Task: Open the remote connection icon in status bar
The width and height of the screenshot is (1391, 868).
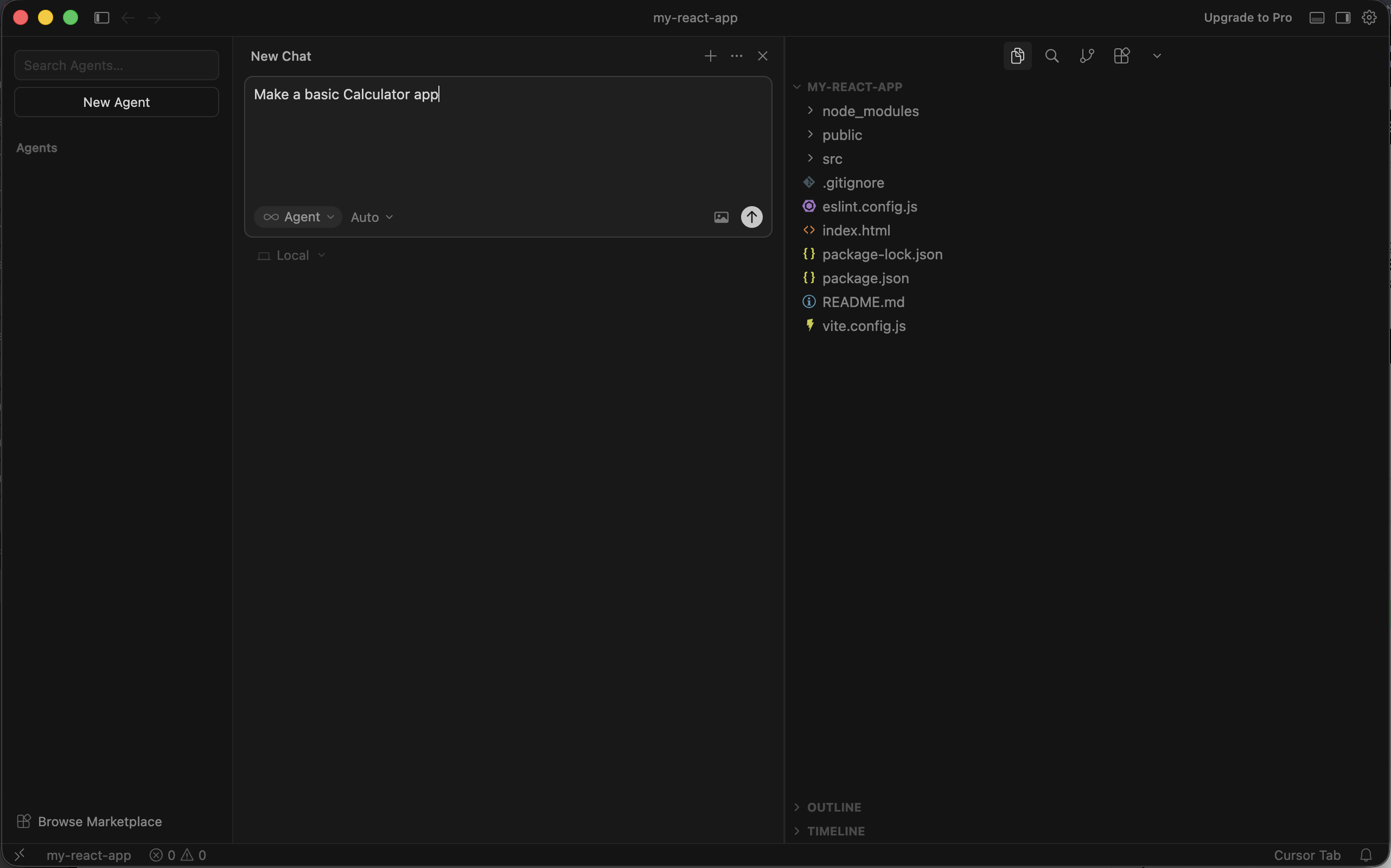Action: point(20,855)
